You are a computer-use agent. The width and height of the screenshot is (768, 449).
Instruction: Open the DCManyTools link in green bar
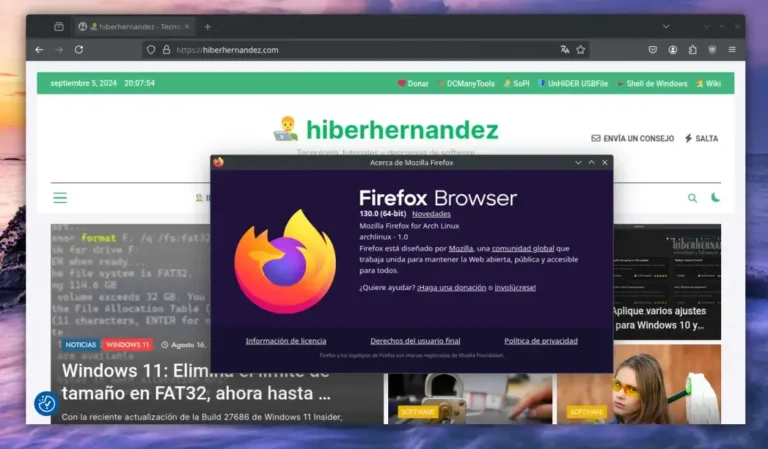(470, 84)
